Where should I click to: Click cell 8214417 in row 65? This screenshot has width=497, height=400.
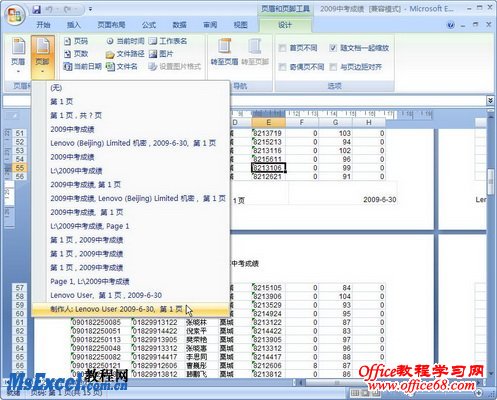(x=268, y=357)
